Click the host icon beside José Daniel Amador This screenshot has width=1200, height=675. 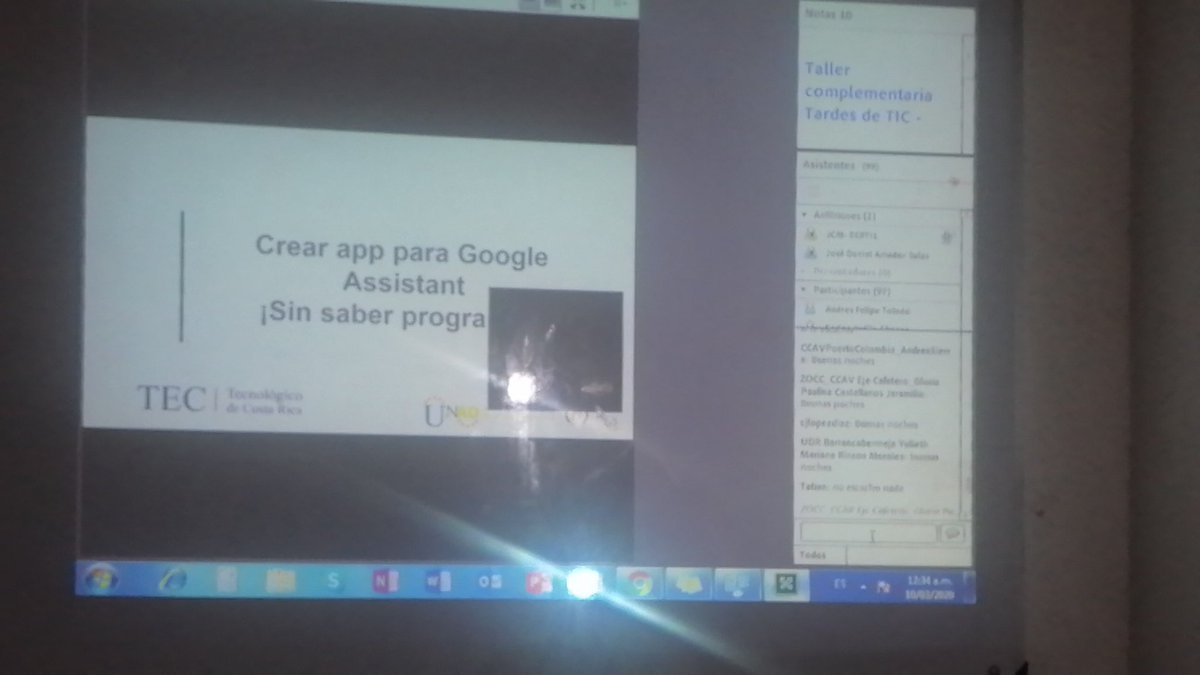pos(811,254)
